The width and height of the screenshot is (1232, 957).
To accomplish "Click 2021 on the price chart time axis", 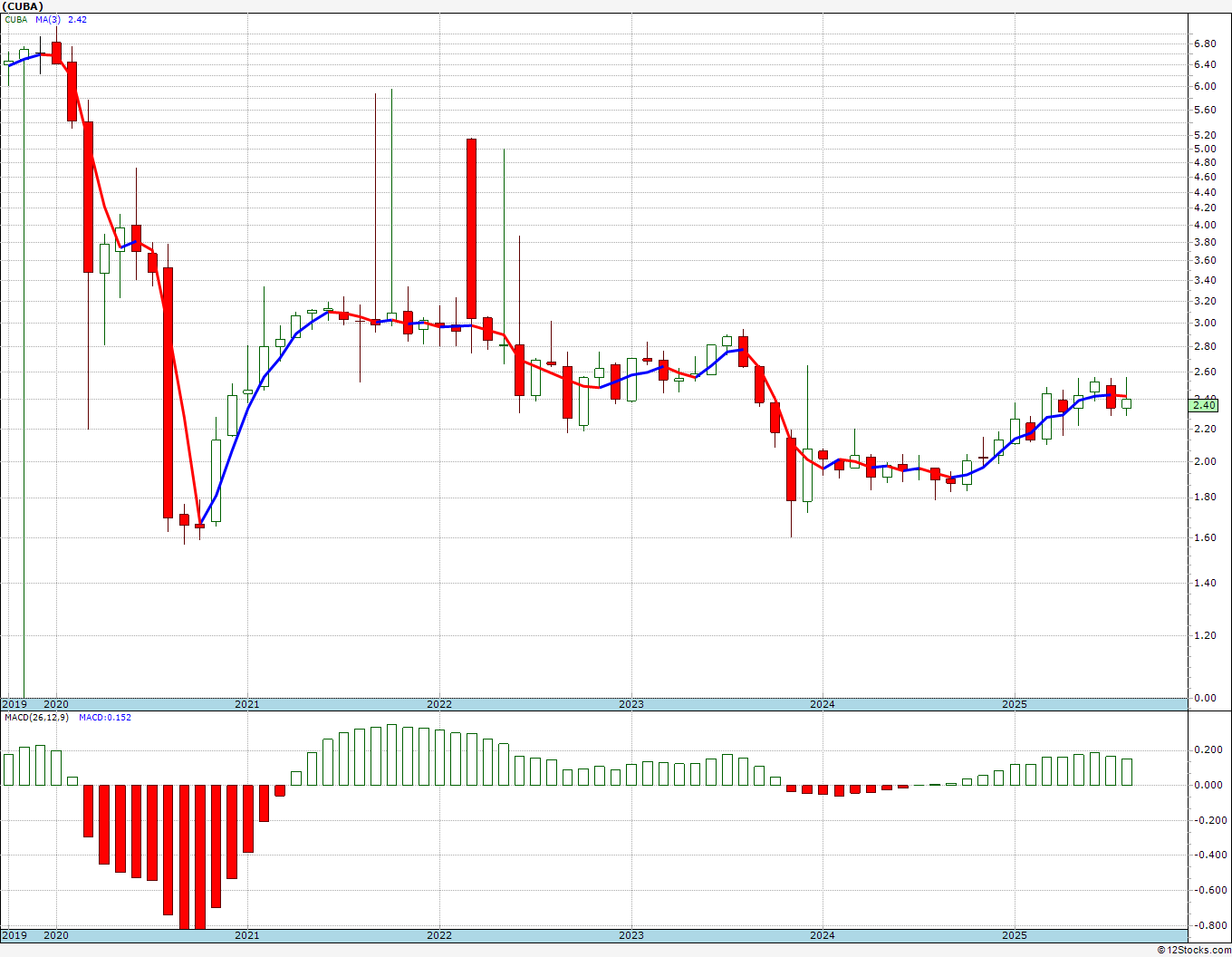I will click(x=247, y=704).
